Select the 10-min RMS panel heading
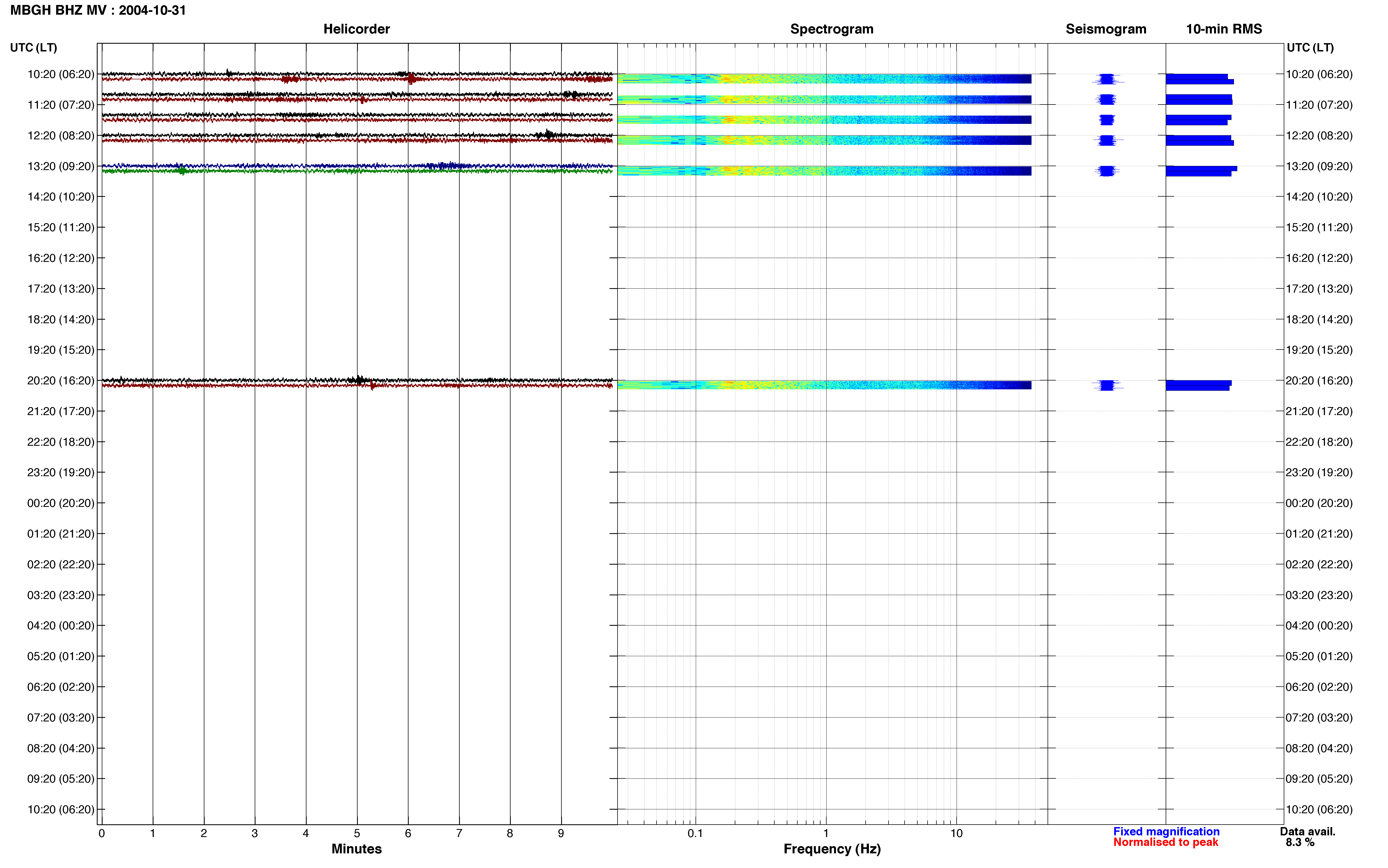Screen dimensions: 1388x868 [x=1224, y=29]
